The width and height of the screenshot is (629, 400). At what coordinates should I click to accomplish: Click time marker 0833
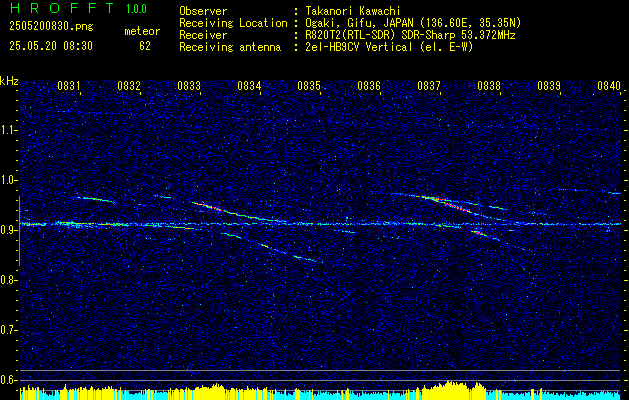click(x=189, y=86)
